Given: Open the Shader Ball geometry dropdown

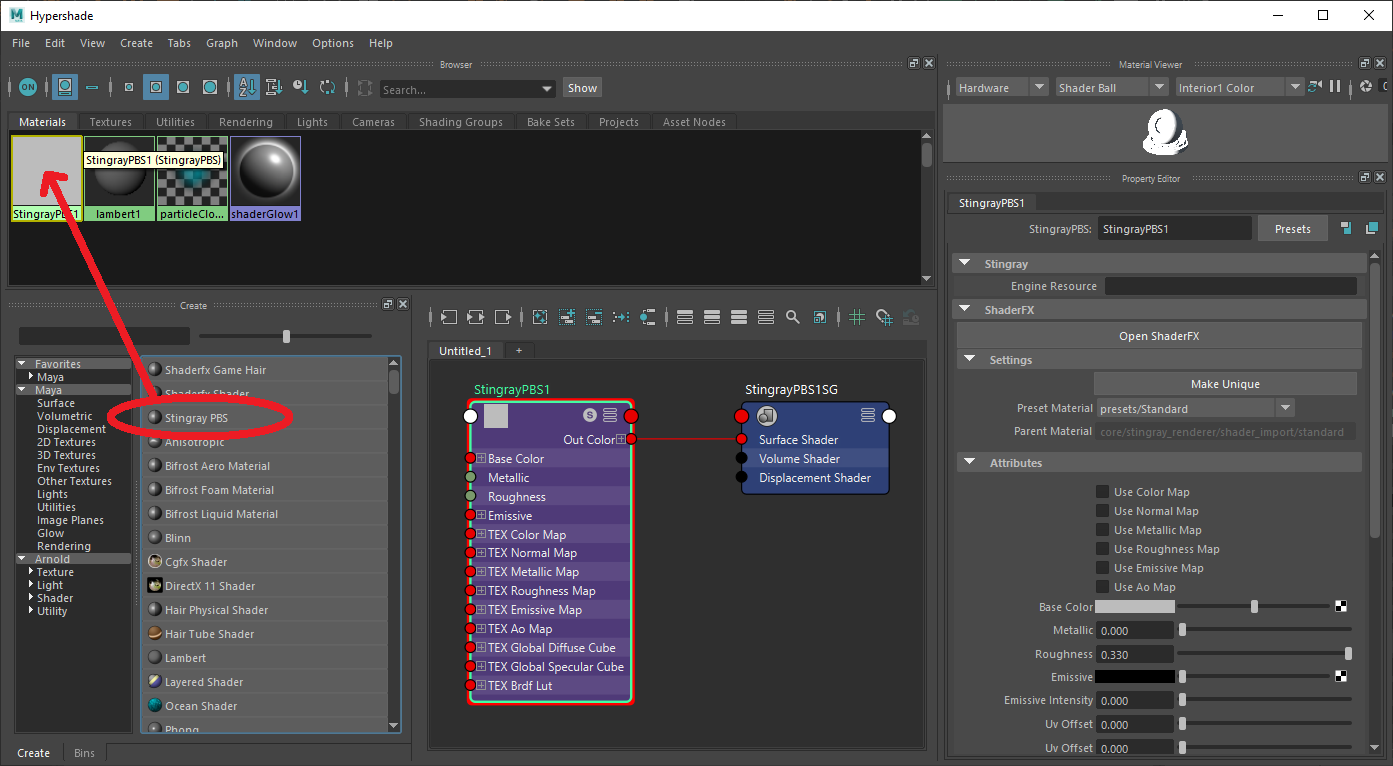Looking at the screenshot, I should pyautogui.click(x=1159, y=88).
